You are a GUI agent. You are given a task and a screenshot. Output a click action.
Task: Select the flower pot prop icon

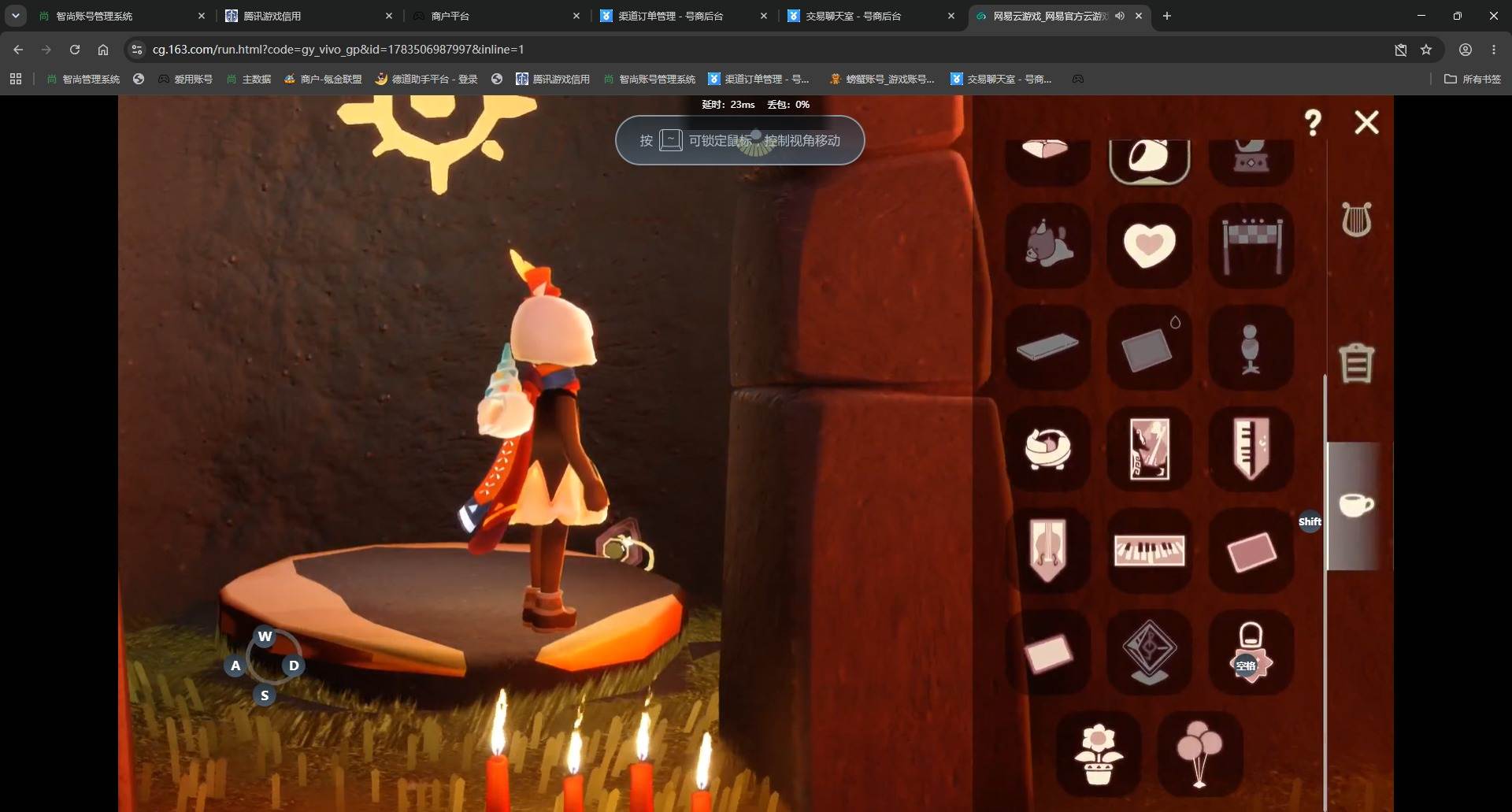(x=1099, y=754)
